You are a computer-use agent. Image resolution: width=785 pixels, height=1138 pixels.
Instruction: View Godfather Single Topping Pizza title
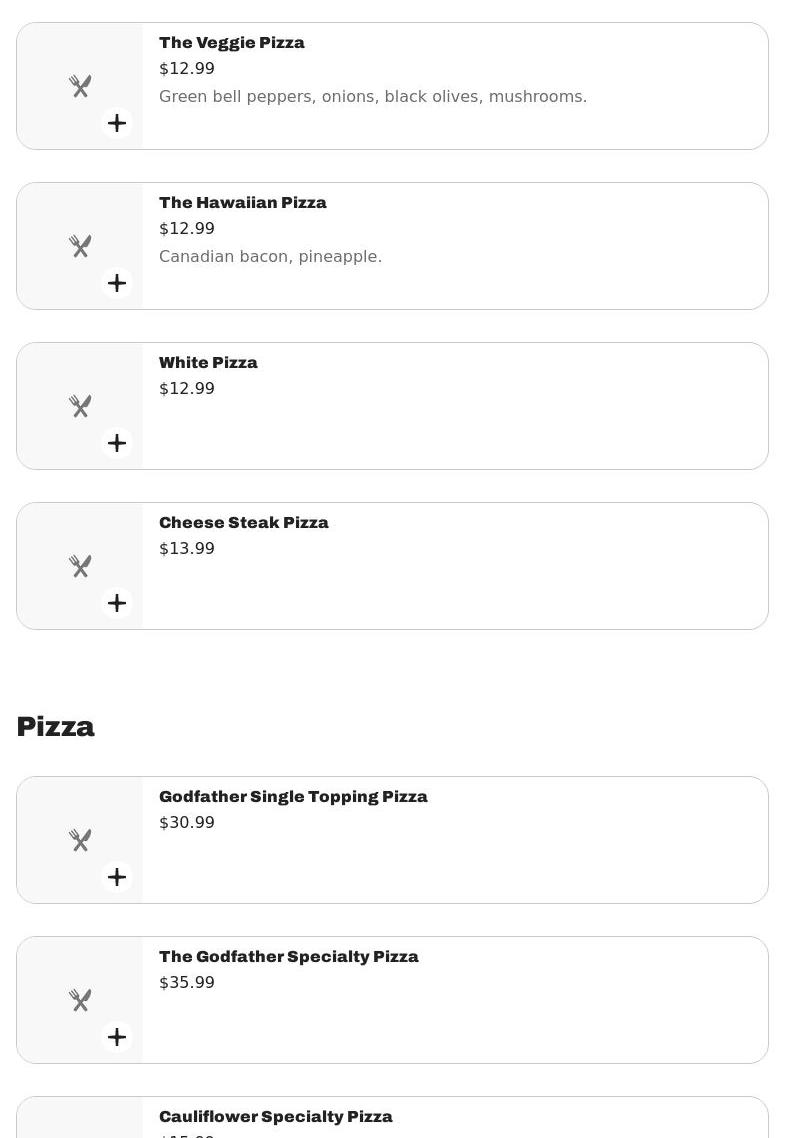[293, 797]
